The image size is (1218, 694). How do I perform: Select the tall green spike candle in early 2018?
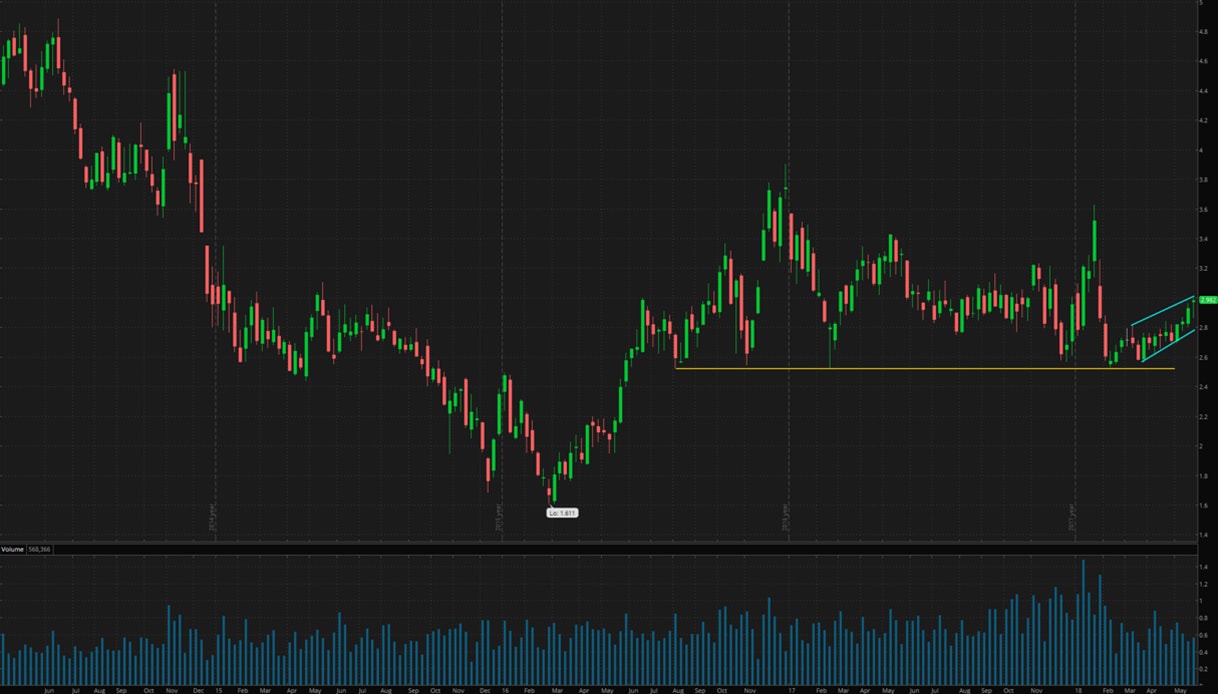tap(1095, 240)
